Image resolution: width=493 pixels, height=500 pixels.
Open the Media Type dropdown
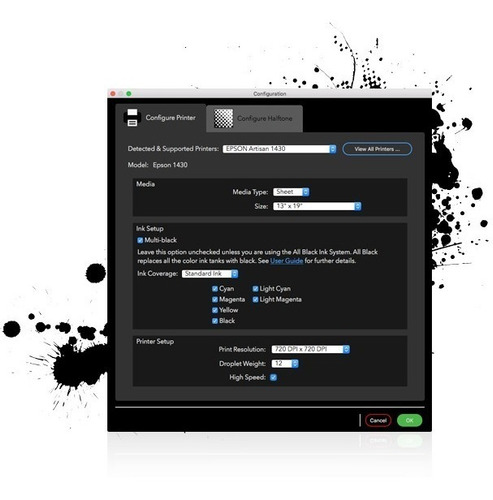click(291, 192)
